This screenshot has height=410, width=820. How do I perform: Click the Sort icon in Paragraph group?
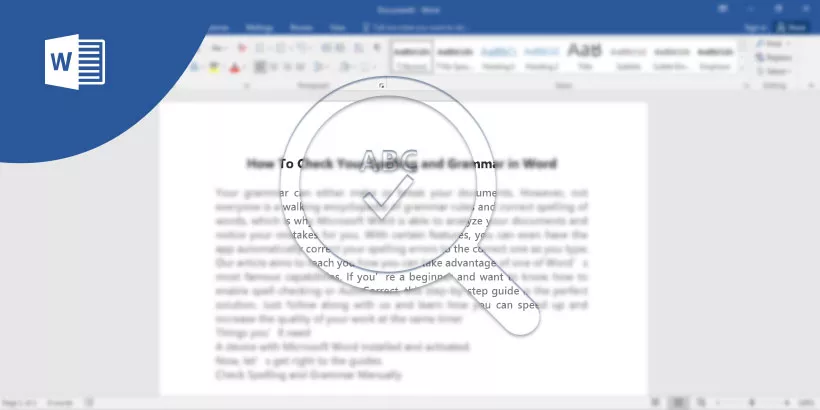[359, 48]
